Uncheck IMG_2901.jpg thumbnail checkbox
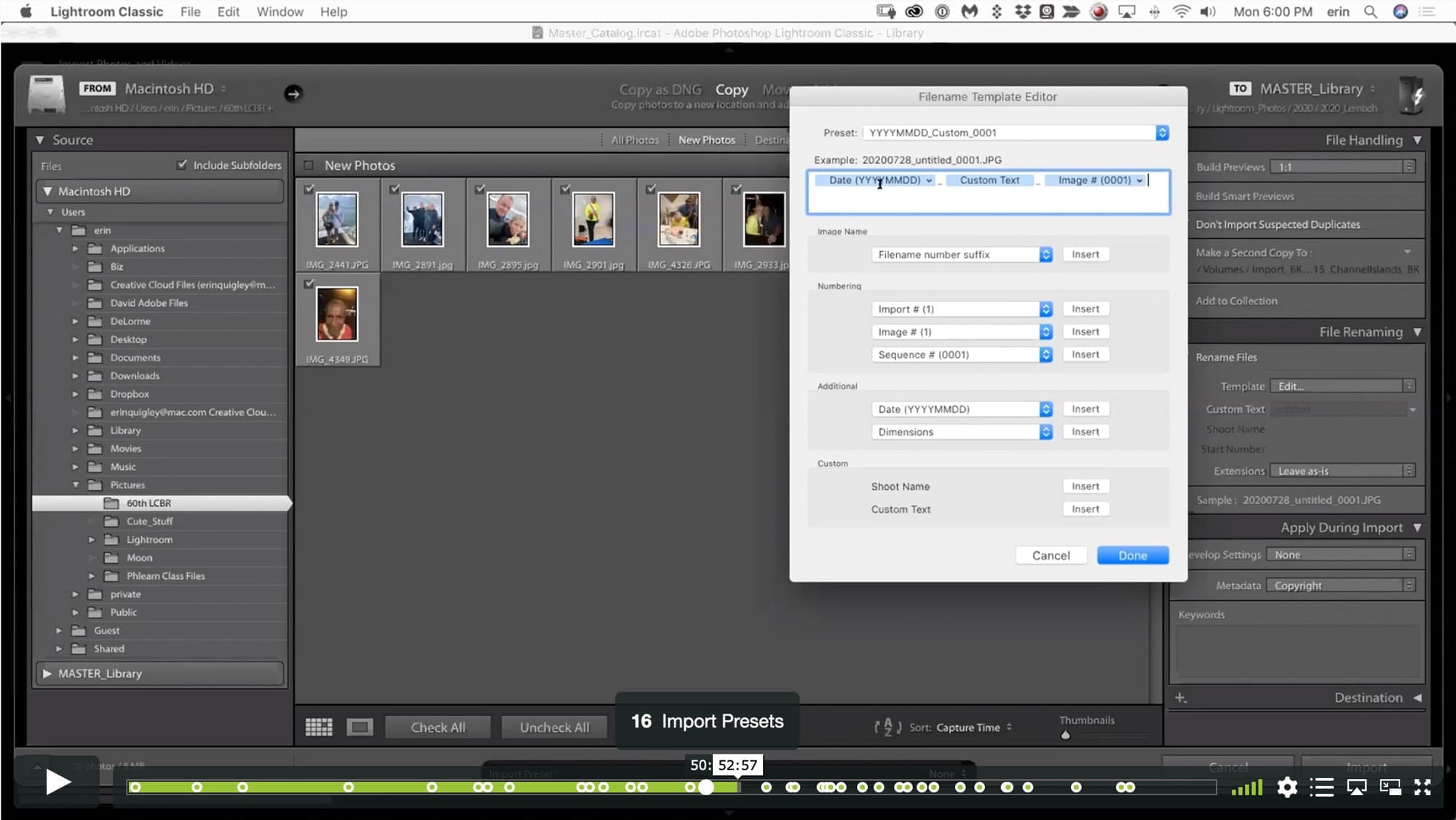This screenshot has width=1456, height=820. 565,189
